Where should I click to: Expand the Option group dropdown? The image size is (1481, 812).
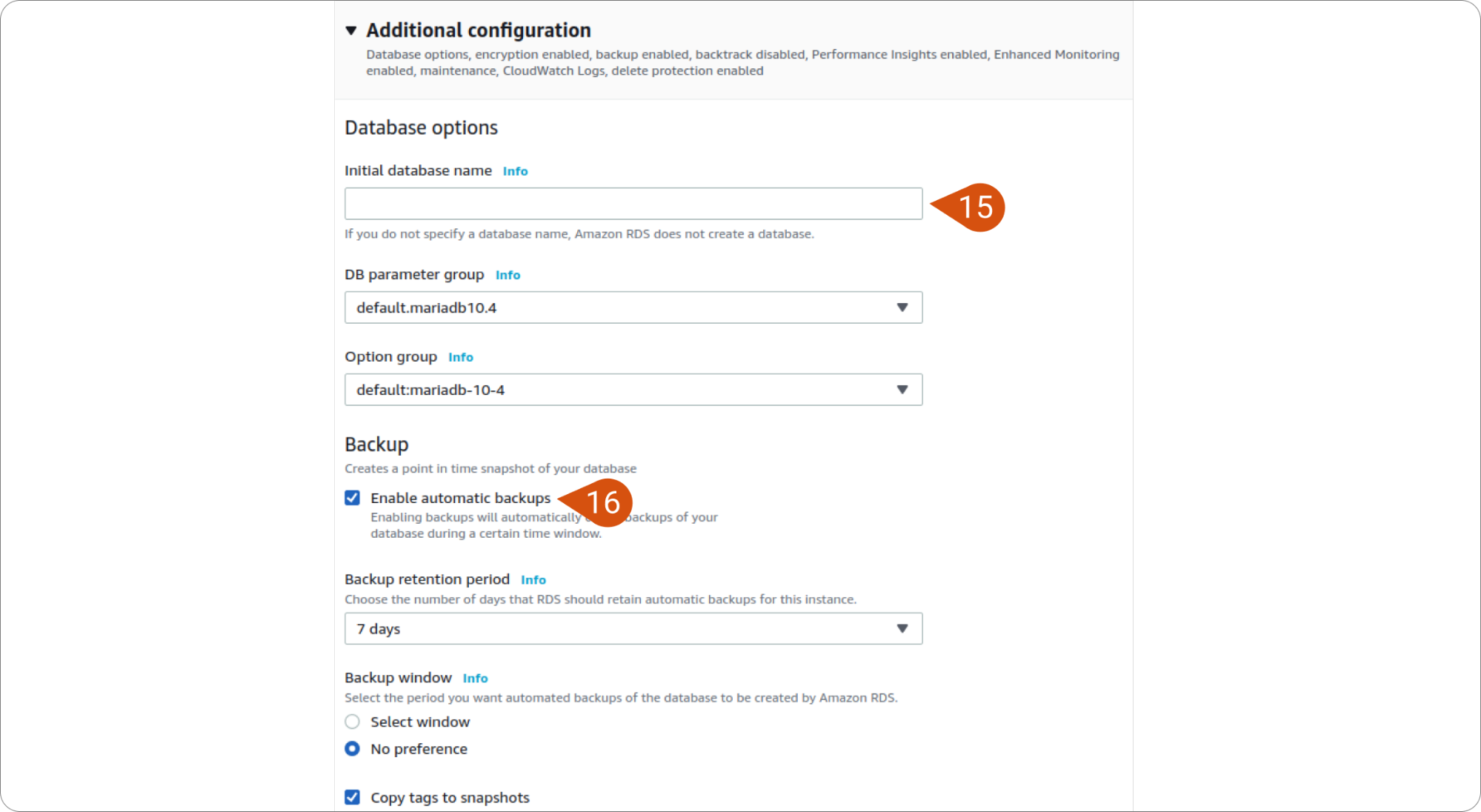[x=633, y=390]
